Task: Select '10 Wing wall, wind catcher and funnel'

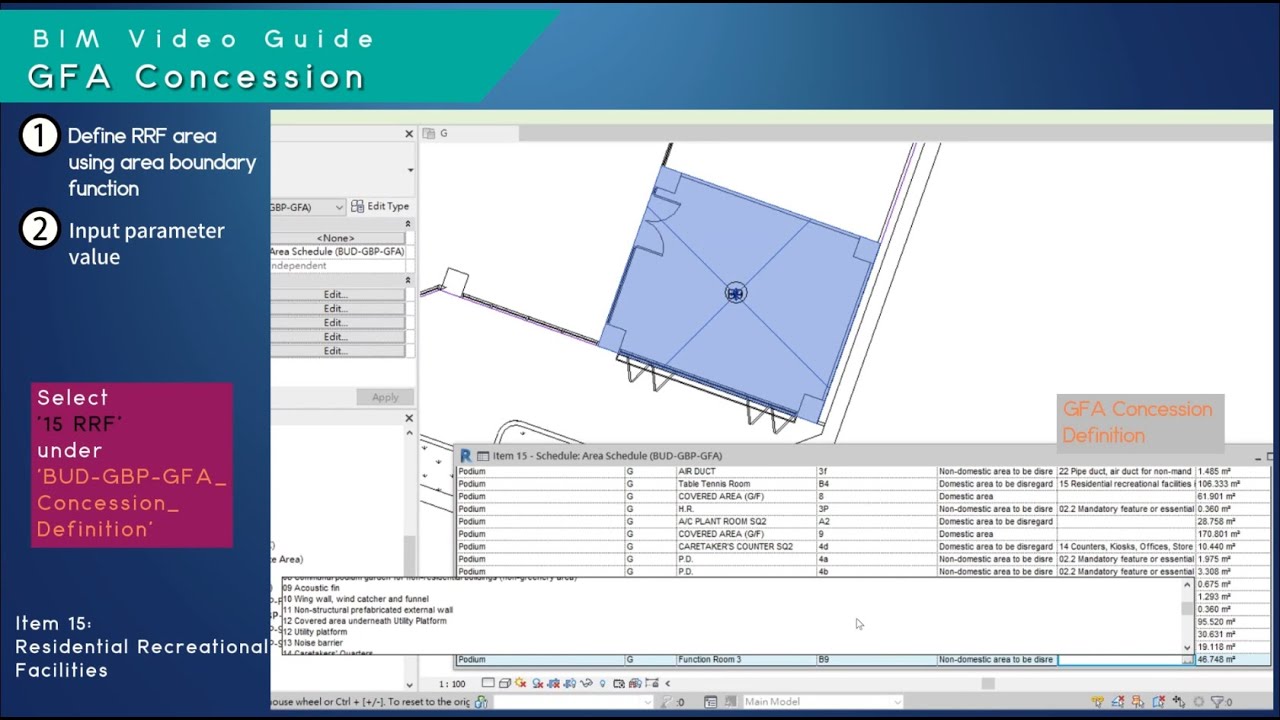Action: click(355, 598)
